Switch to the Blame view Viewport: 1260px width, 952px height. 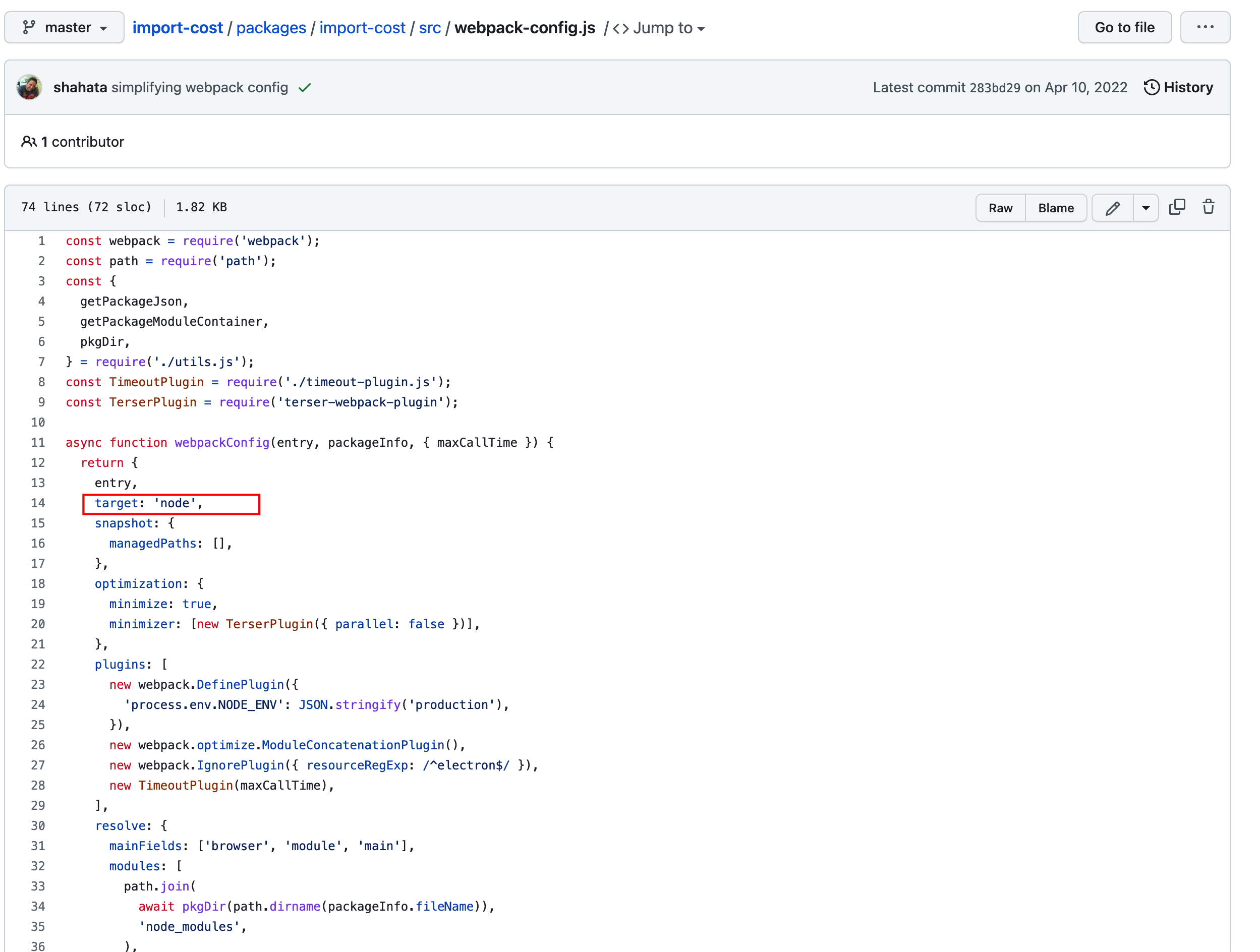(x=1056, y=207)
